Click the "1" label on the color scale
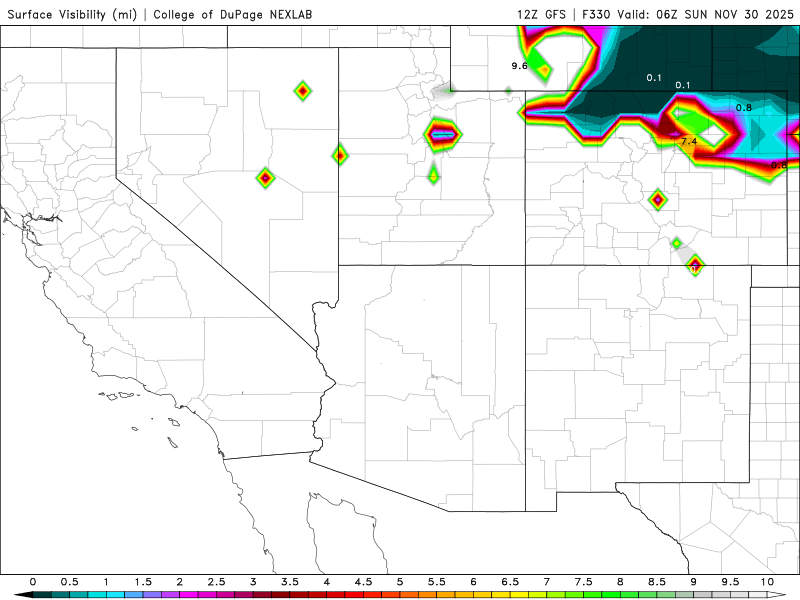The image size is (800, 600). tap(106, 582)
